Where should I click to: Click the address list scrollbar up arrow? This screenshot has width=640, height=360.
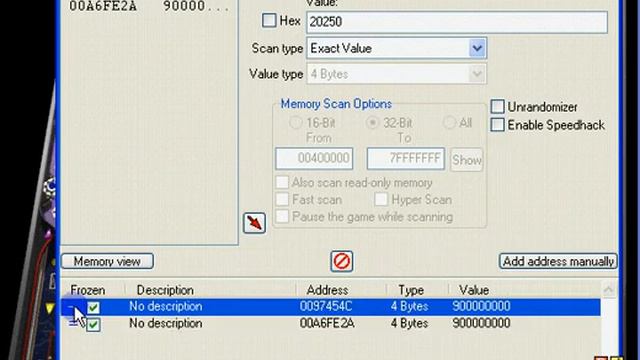click(x=609, y=290)
